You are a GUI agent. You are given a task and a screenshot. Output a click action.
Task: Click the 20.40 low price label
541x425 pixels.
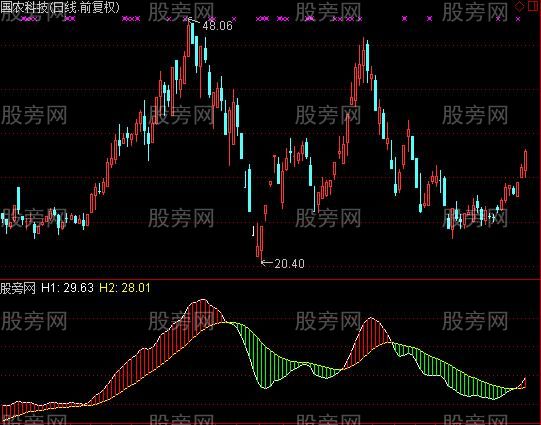click(x=289, y=264)
